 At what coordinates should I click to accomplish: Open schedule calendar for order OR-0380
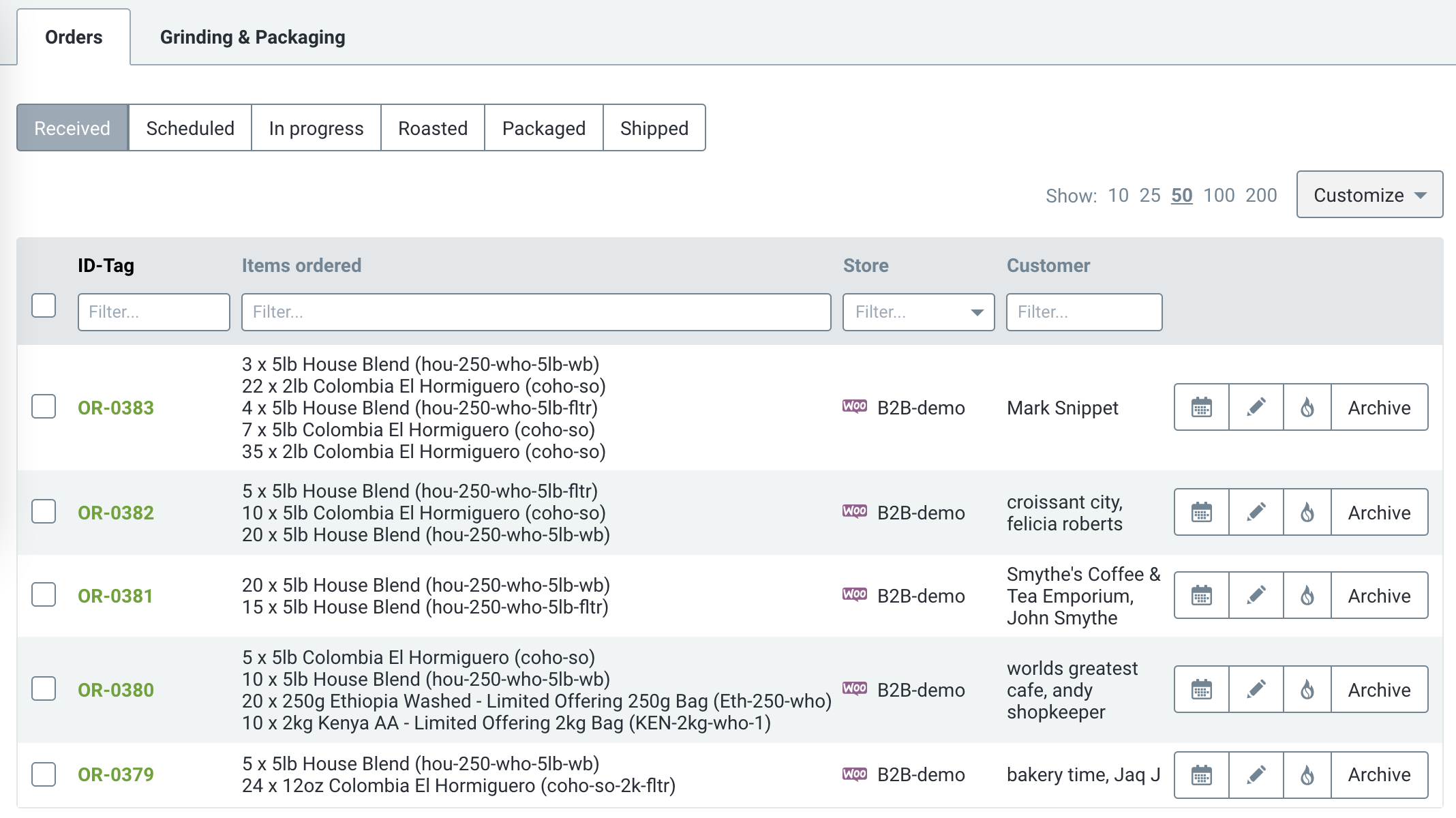[x=1202, y=690]
